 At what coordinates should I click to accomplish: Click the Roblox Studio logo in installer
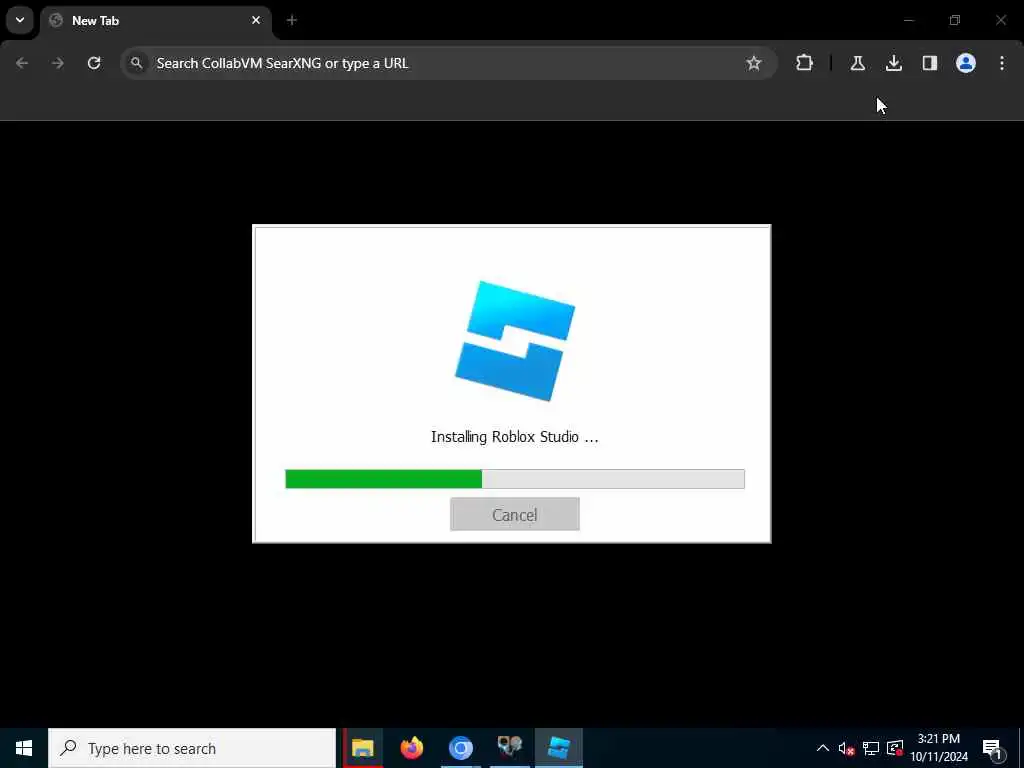coord(515,341)
